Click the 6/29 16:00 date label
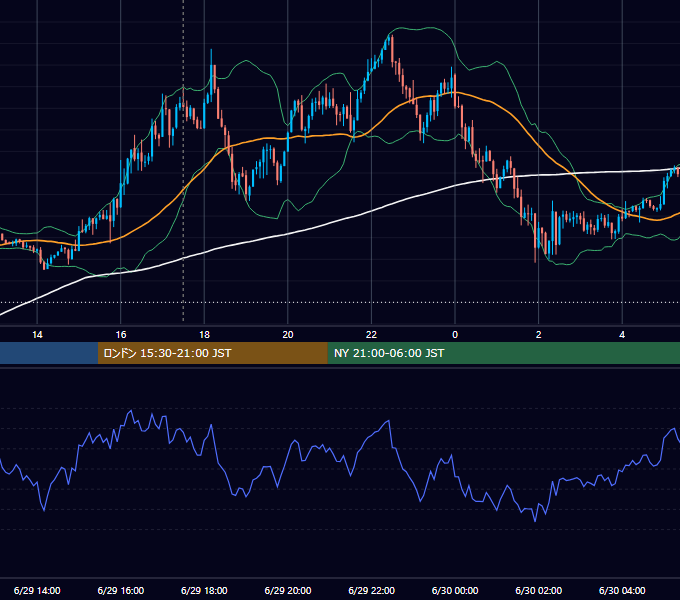 (121, 590)
